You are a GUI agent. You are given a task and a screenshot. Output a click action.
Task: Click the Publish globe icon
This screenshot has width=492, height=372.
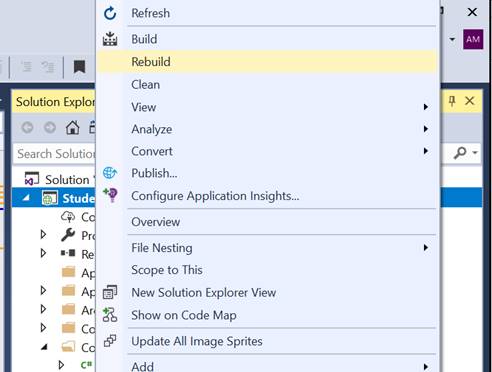pos(110,173)
